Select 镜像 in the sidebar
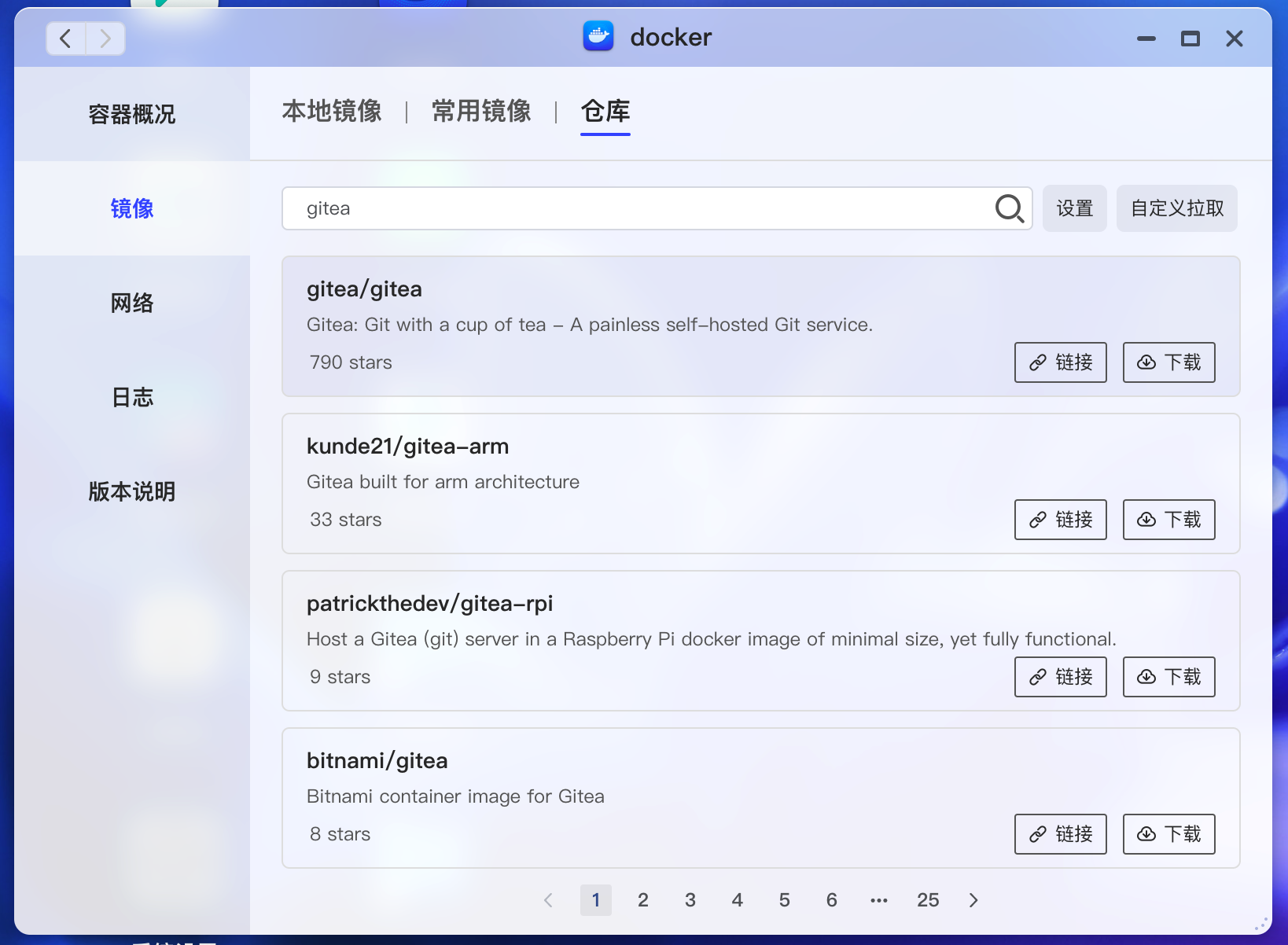Screen dimensions: 1288x945 coord(132,208)
